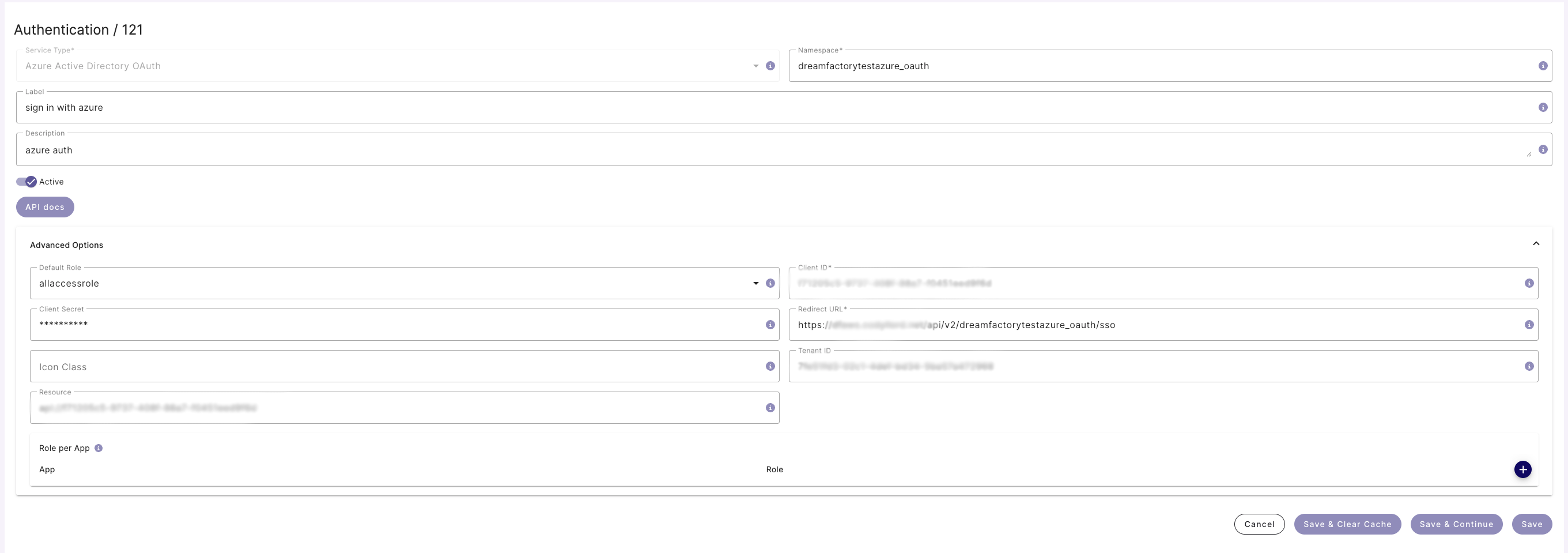Image resolution: width=1568 pixels, height=553 pixels.
Task: Click the info icon beside Namespace field
Action: pyautogui.click(x=1544, y=65)
